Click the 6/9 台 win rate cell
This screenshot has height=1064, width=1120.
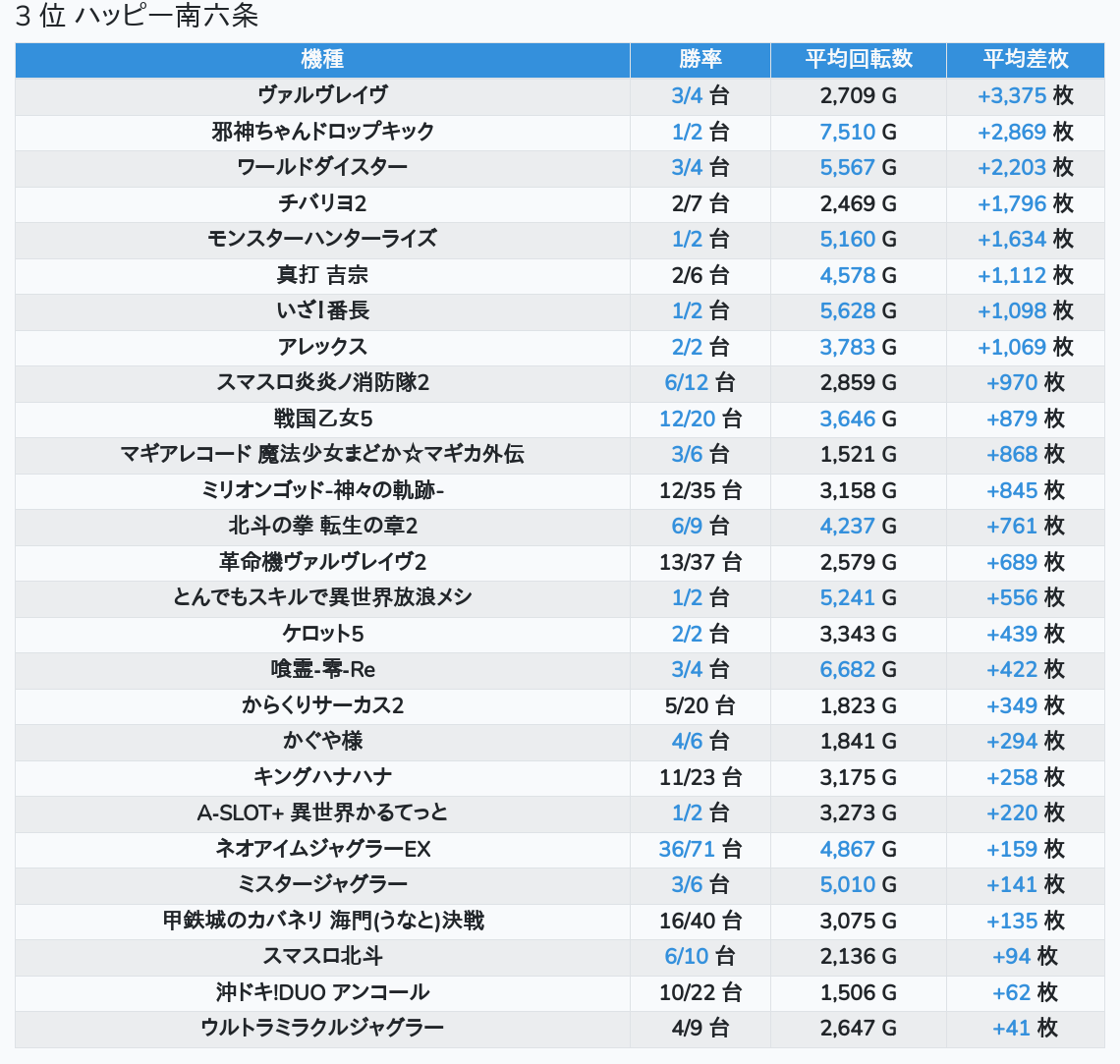pyautogui.click(x=700, y=527)
